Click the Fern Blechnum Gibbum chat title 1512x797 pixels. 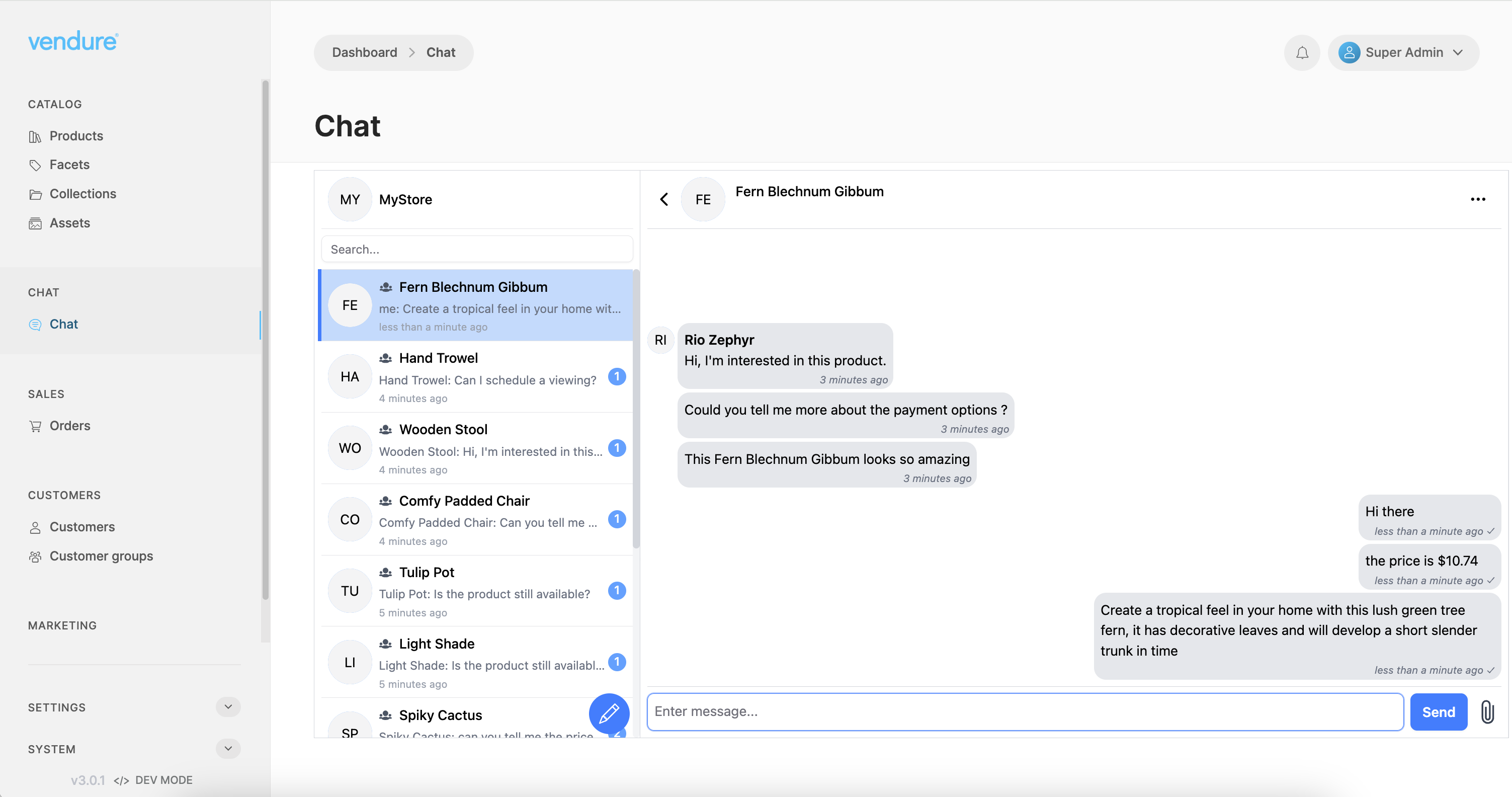pos(809,192)
